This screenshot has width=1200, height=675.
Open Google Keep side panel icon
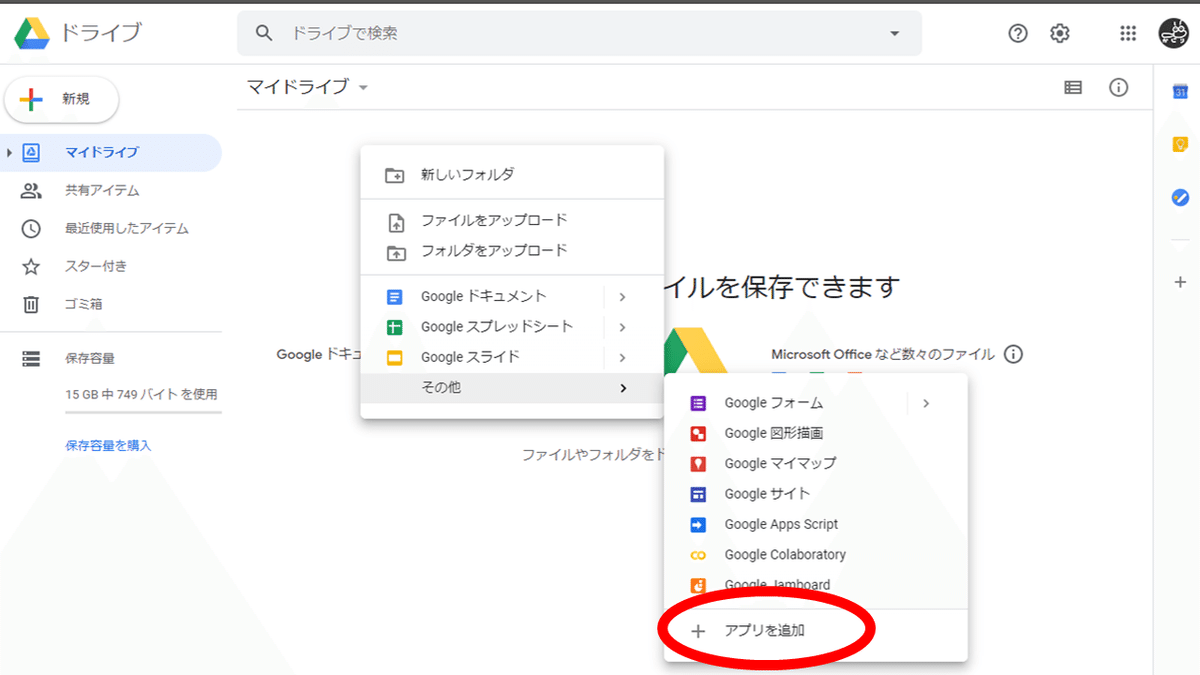1180,145
